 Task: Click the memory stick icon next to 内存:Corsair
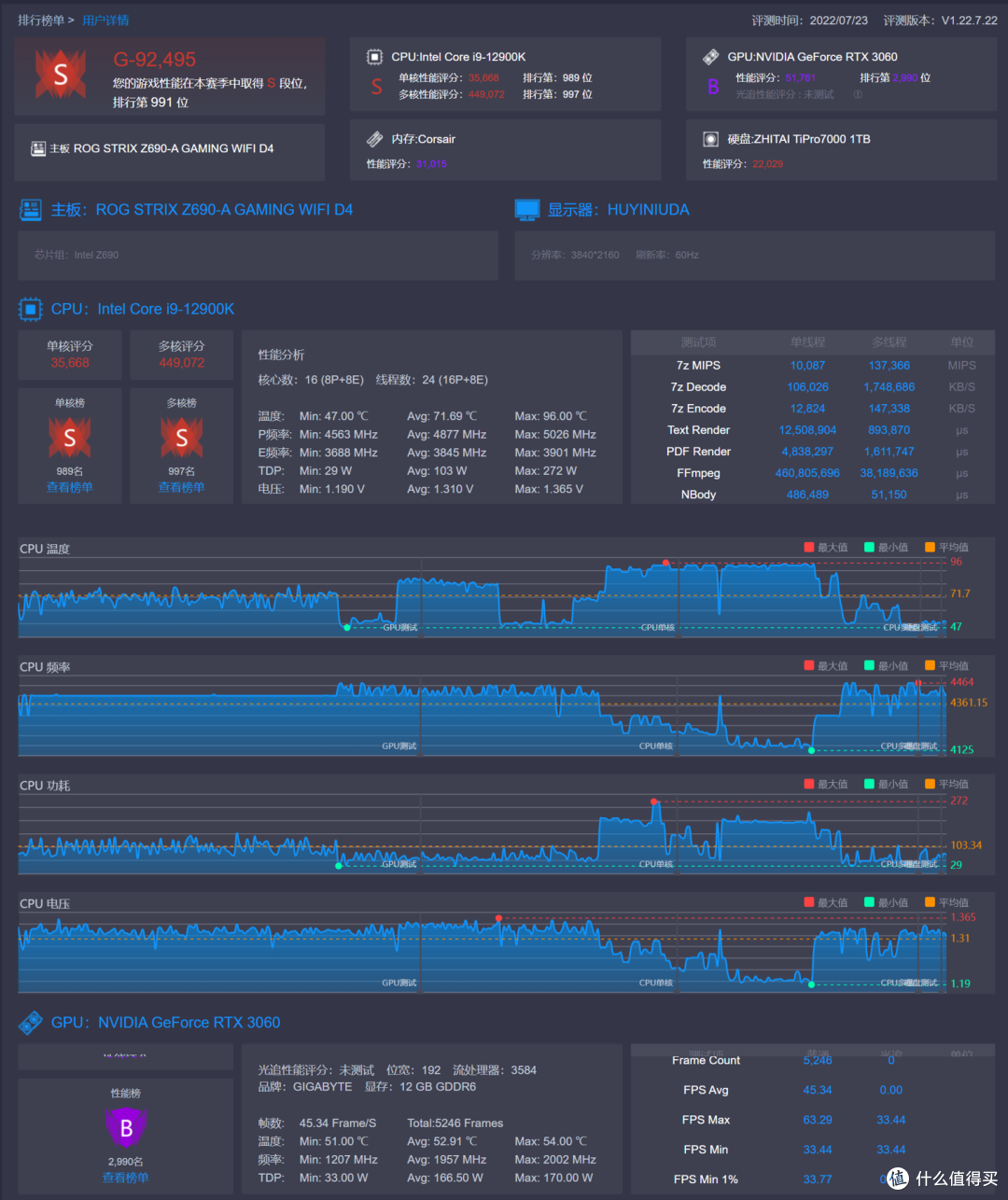[374, 139]
